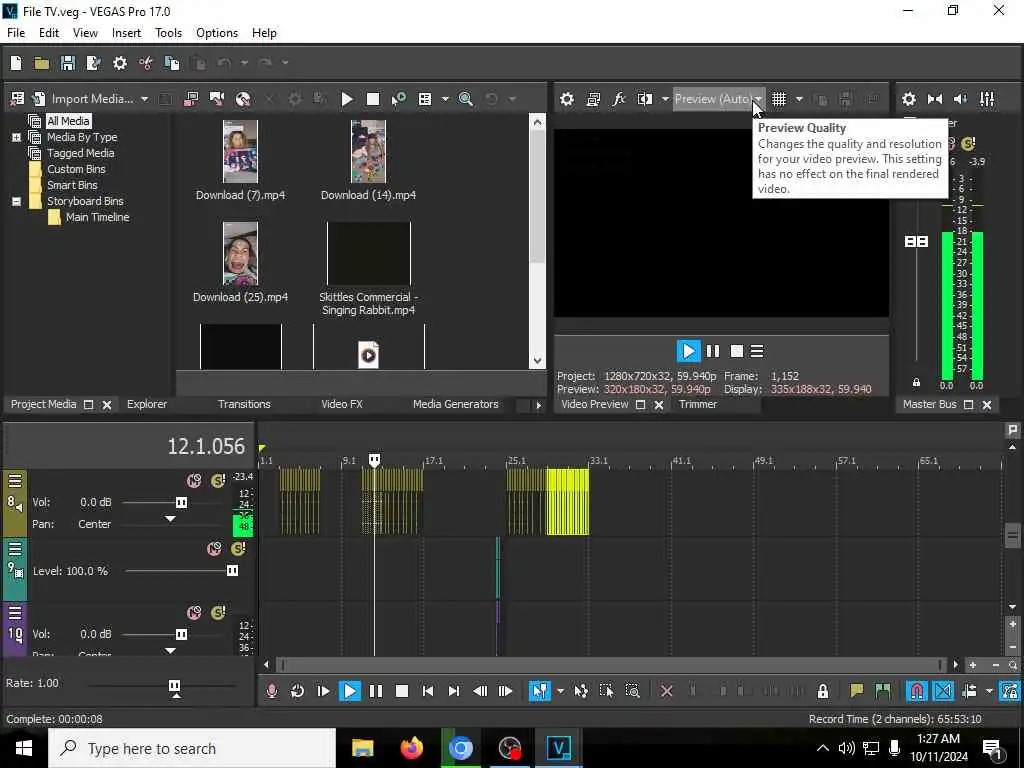Open the Preview (Auto) quality dropdown
Screen dimensions: 1024x768
[718, 99]
